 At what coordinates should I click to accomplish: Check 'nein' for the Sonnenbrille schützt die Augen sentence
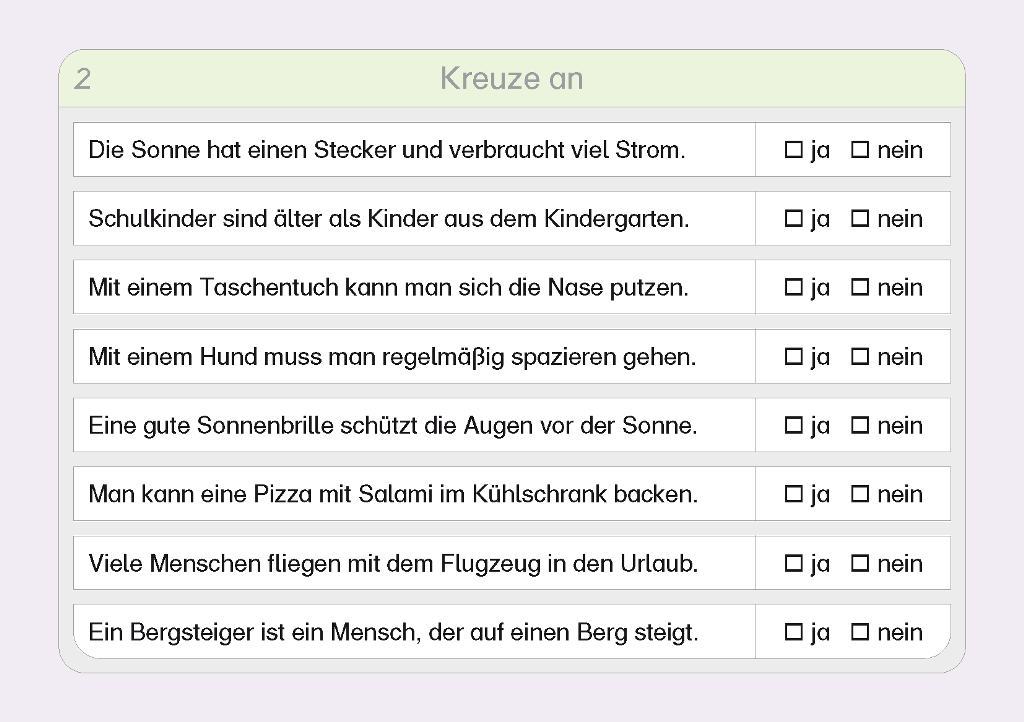[x=860, y=426]
